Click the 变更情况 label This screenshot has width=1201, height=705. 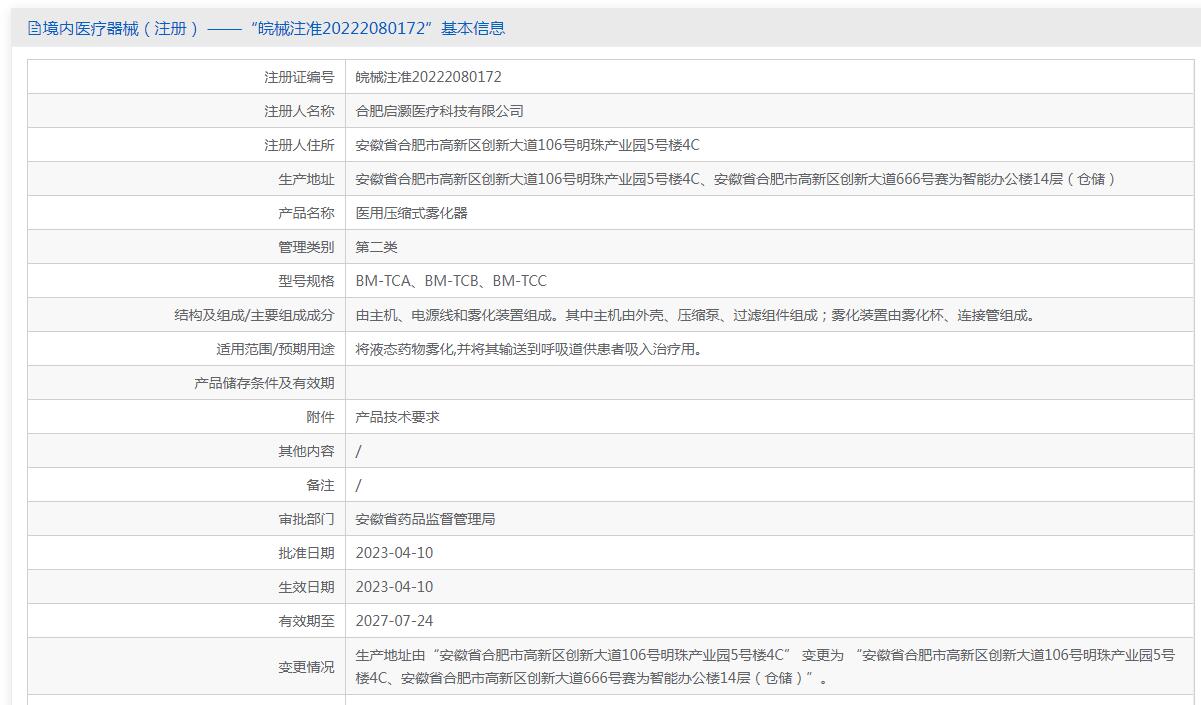point(306,667)
